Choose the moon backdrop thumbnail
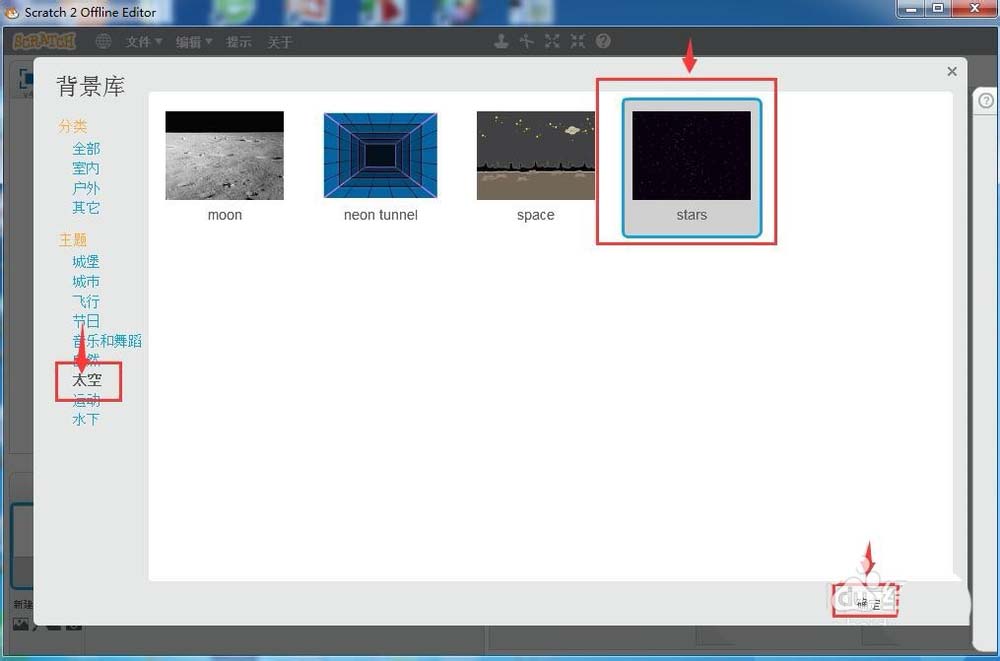The image size is (1000, 661). pos(224,156)
